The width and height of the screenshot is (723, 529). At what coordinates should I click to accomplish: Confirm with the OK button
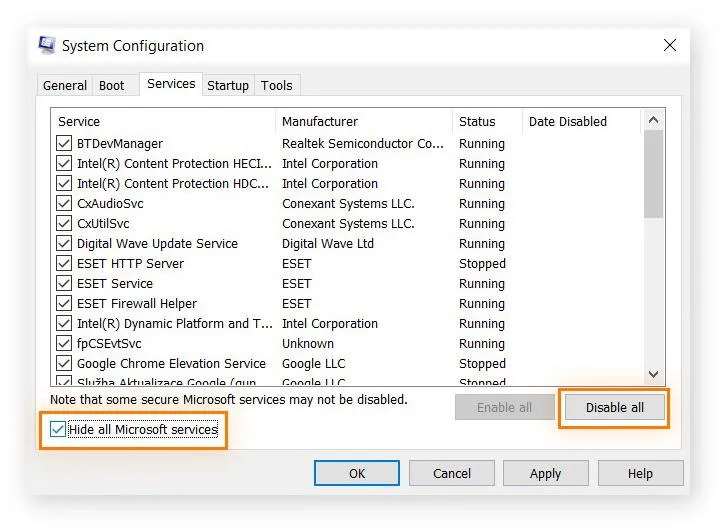pyautogui.click(x=357, y=473)
